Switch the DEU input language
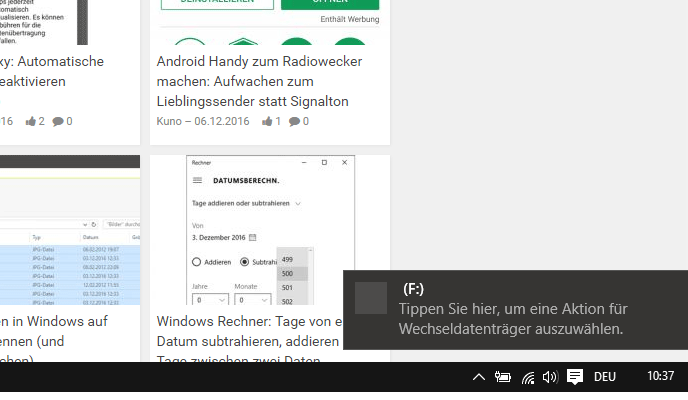Image resolution: width=688 pixels, height=400 pixels. coord(605,377)
